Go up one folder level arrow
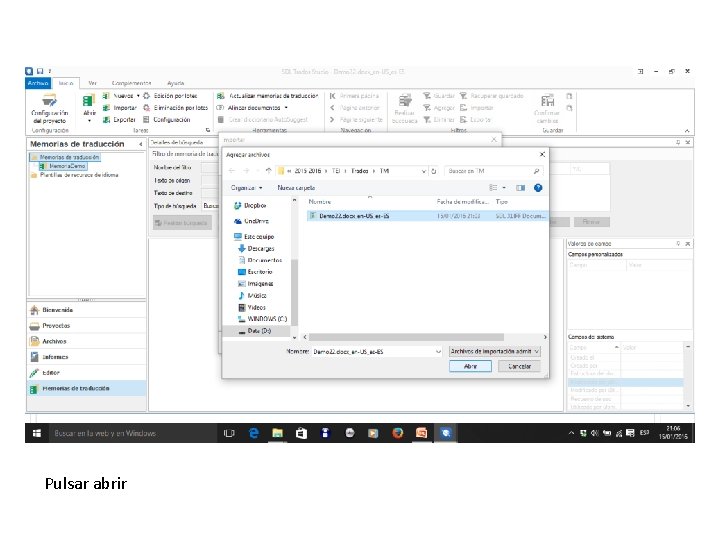 pyautogui.click(x=268, y=171)
